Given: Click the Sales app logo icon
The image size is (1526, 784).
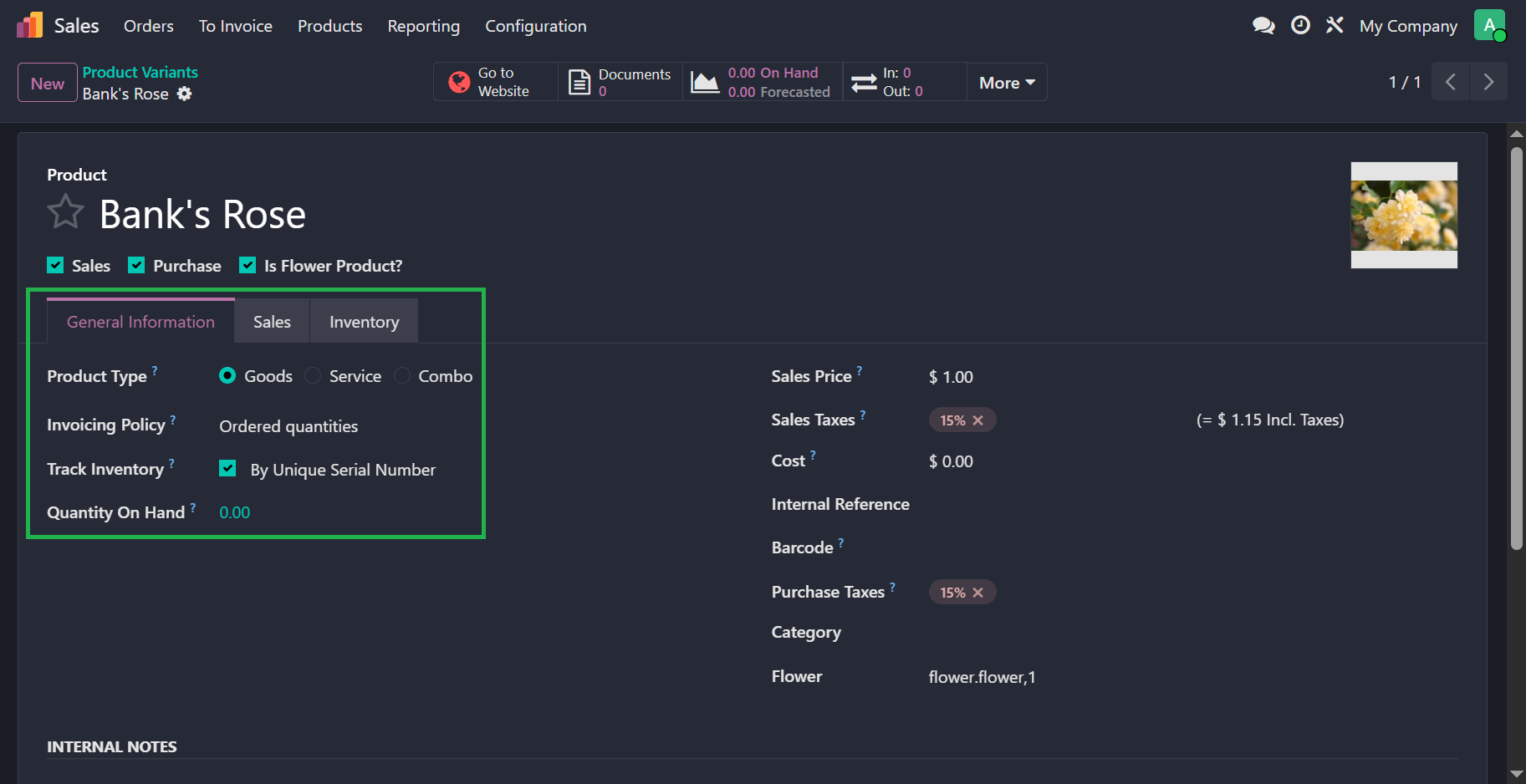Looking at the screenshot, I should (x=29, y=26).
